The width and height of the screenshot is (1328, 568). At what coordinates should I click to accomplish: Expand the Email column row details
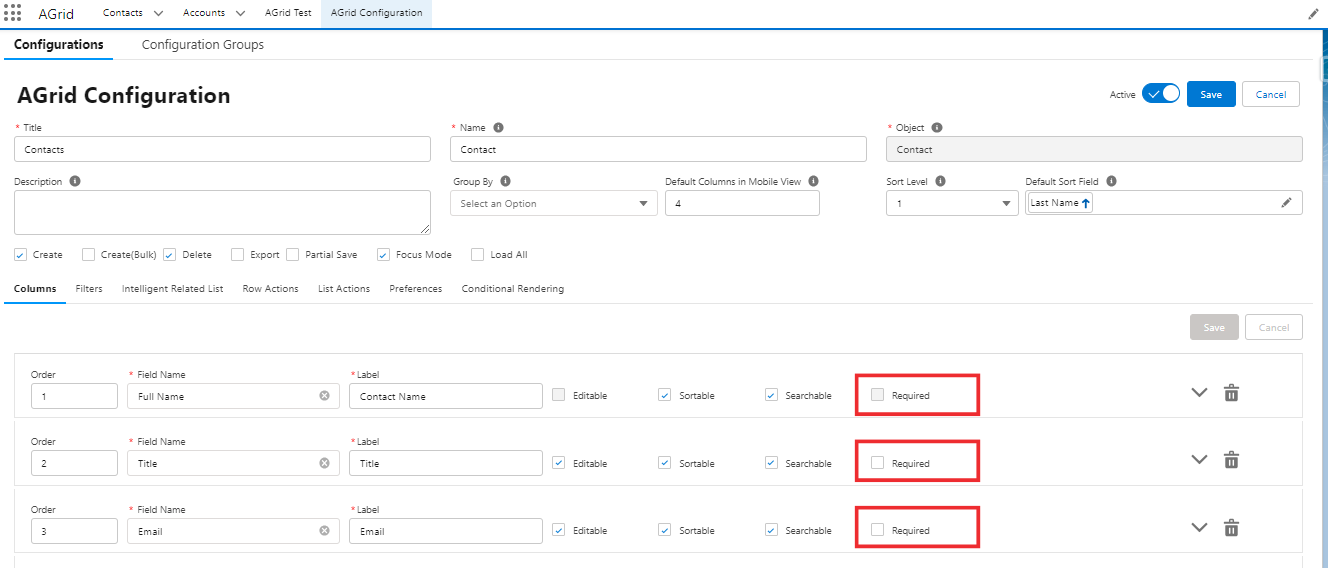[x=1200, y=528]
